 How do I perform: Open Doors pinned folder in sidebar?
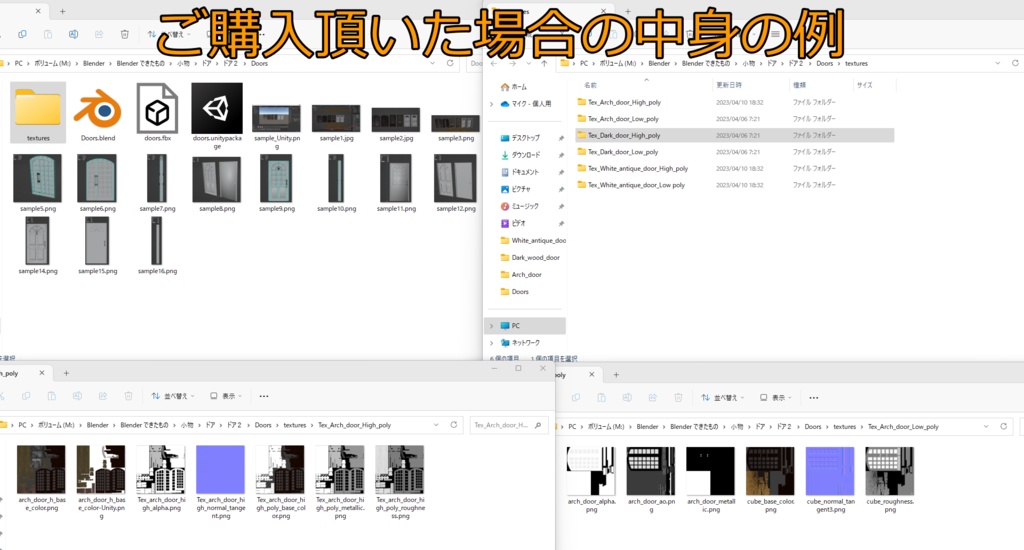tap(515, 291)
